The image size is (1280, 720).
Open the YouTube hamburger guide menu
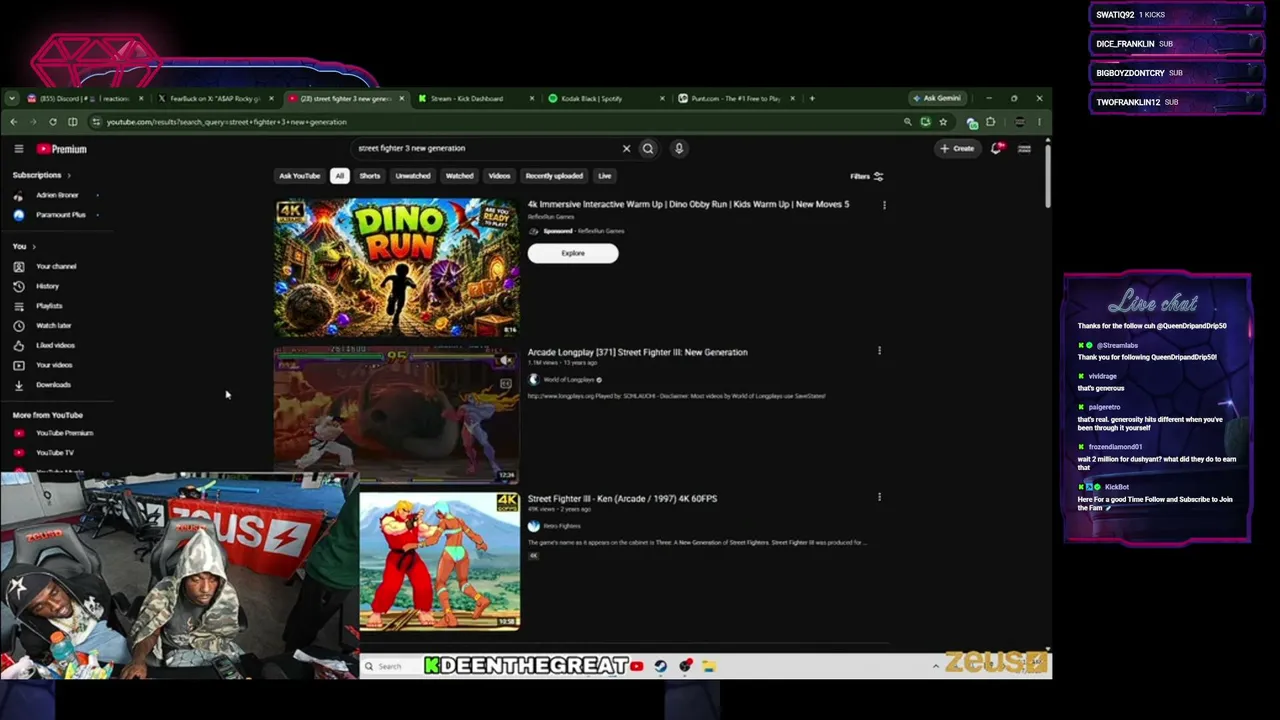(18, 149)
